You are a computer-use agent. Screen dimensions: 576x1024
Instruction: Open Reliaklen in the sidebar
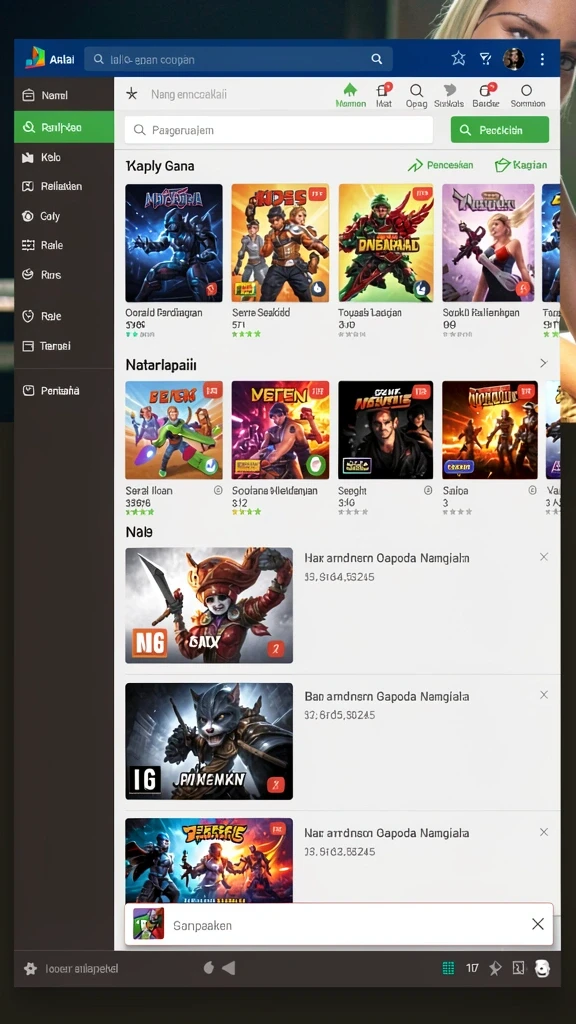(x=64, y=186)
